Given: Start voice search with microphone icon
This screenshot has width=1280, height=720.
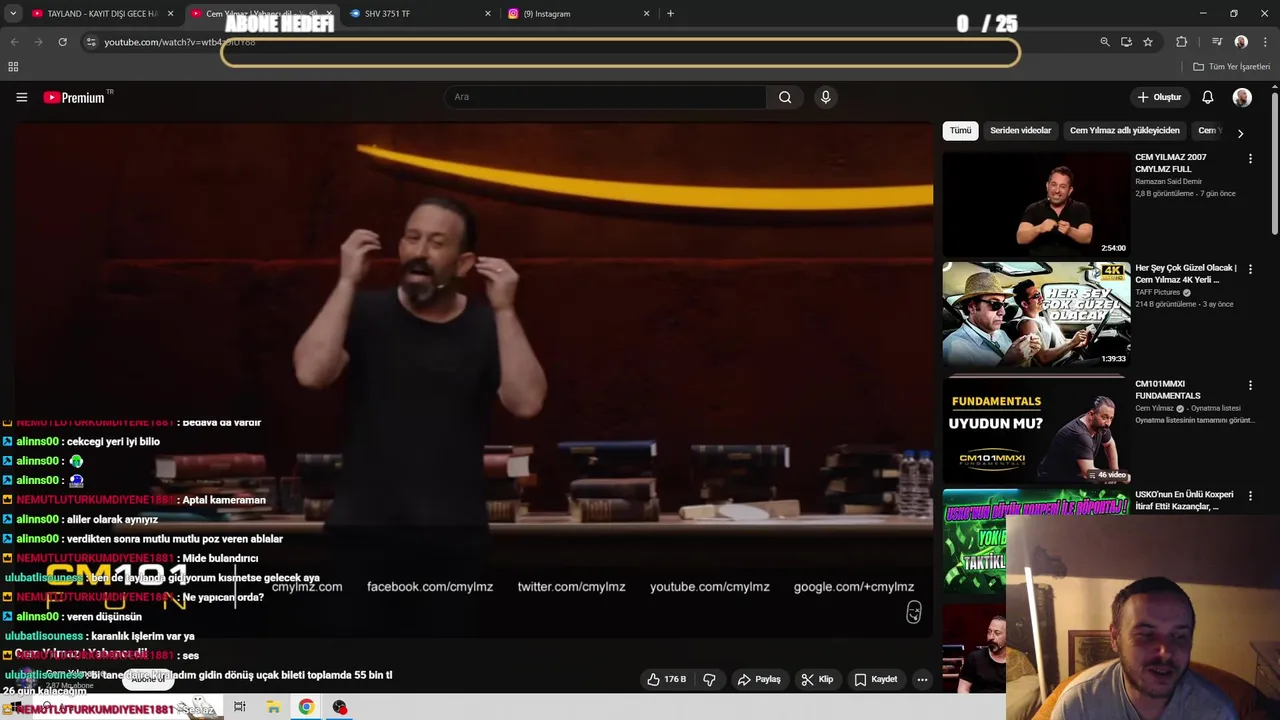Looking at the screenshot, I should 825,97.
